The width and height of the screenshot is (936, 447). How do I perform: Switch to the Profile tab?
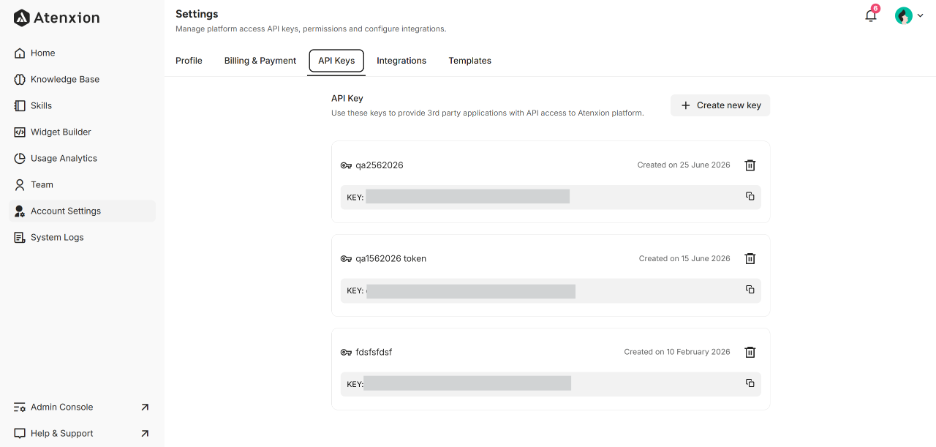pyautogui.click(x=189, y=61)
